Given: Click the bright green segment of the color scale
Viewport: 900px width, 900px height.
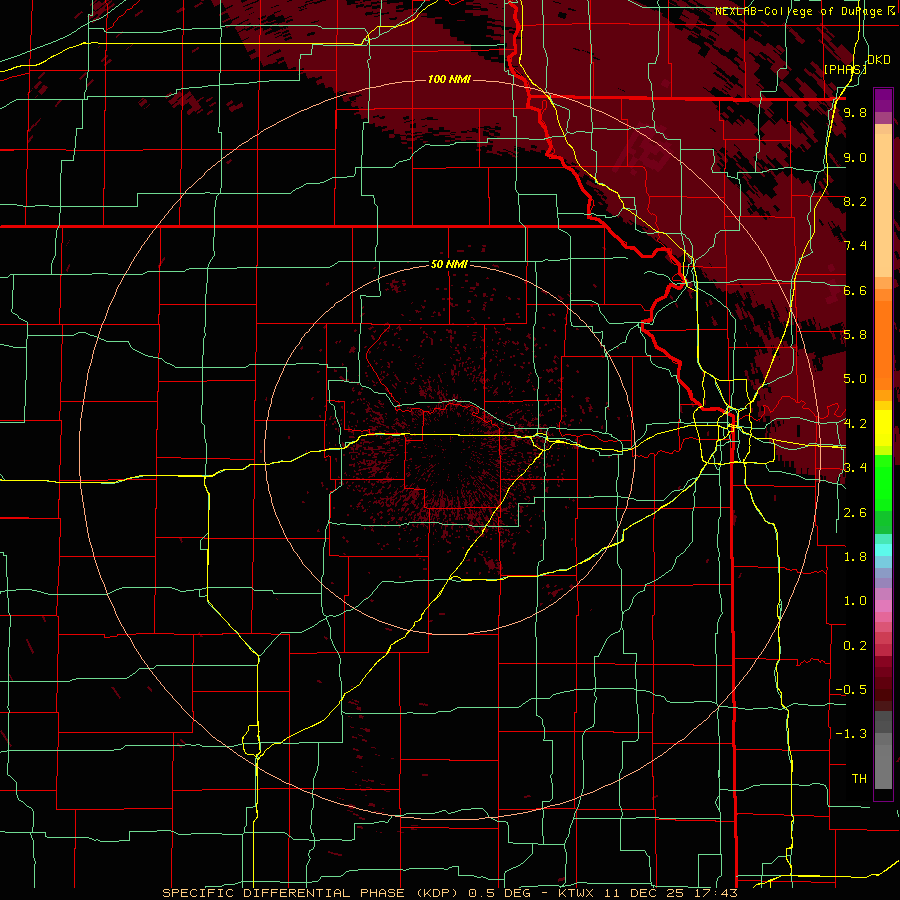Looking at the screenshot, I should (x=883, y=483).
